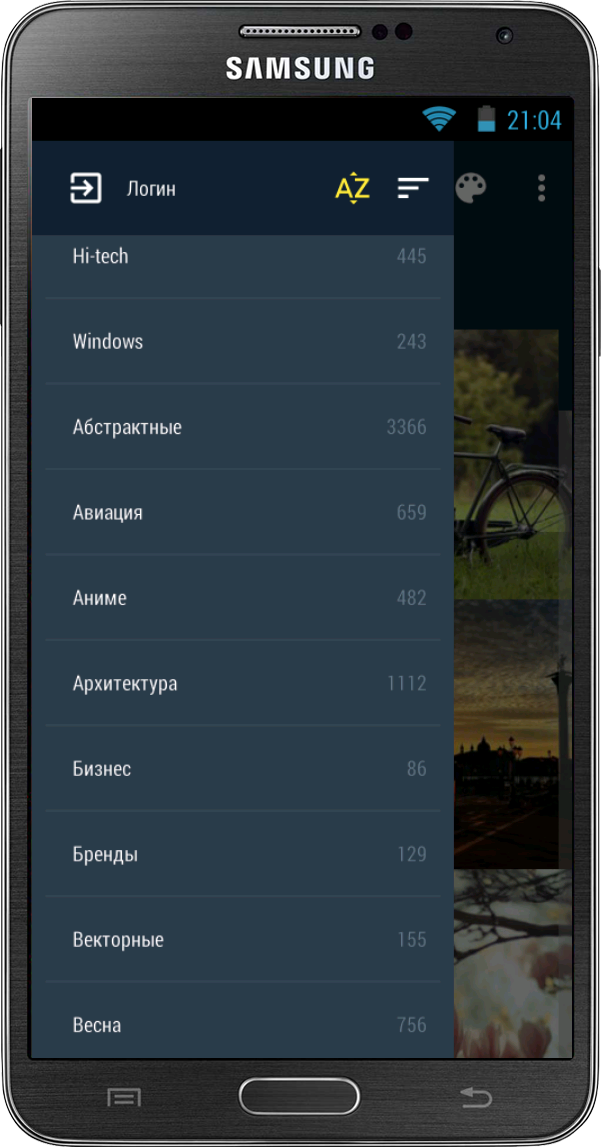Open the Бизнес category
The image size is (601, 1147).
pos(243,769)
